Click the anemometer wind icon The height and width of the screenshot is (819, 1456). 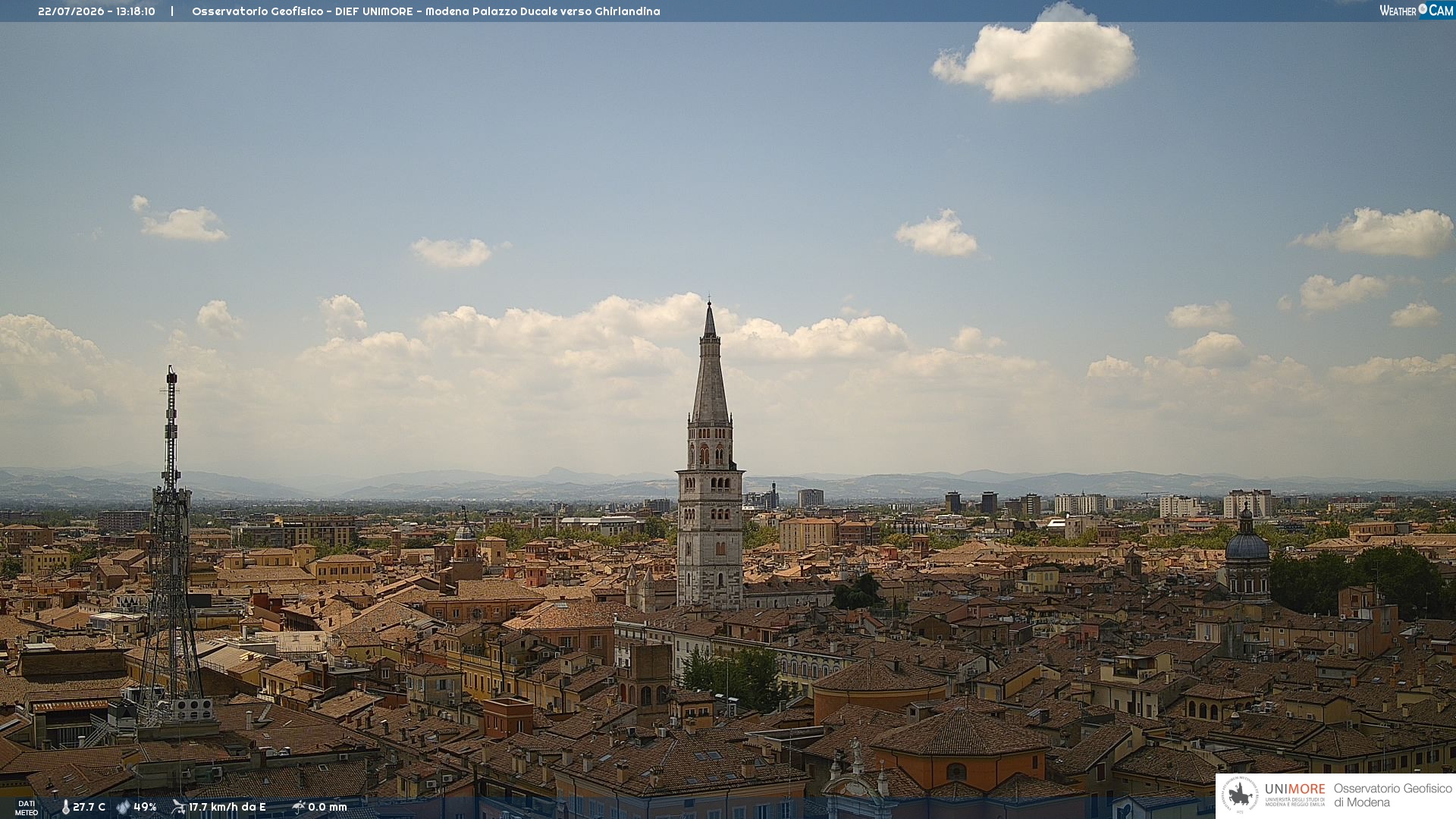pos(178,807)
